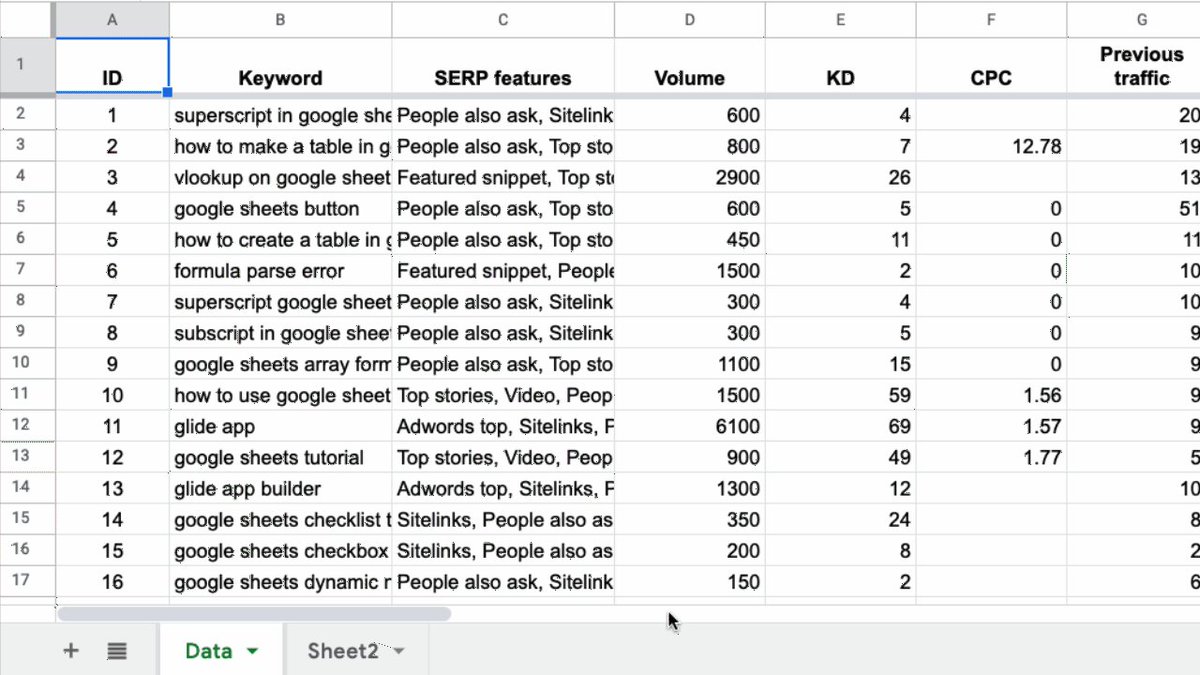The width and height of the screenshot is (1200, 675).
Task: Select the 'glide app' keyword cell
Action: [x=280, y=427]
